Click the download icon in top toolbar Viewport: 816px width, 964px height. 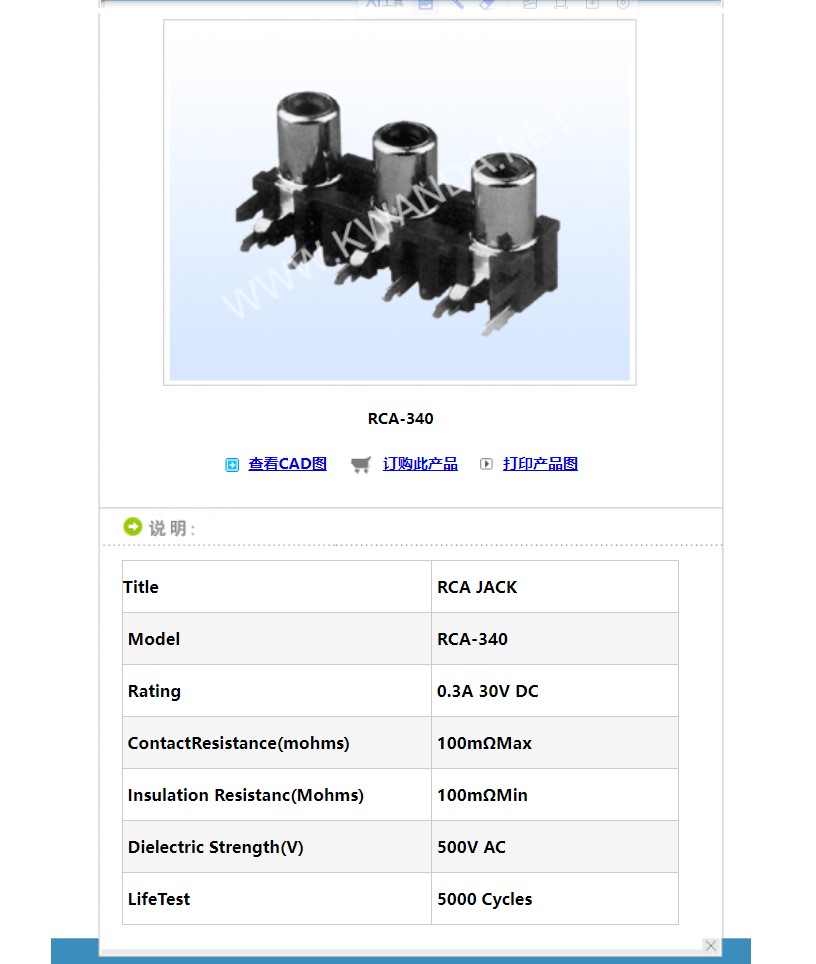coord(592,4)
